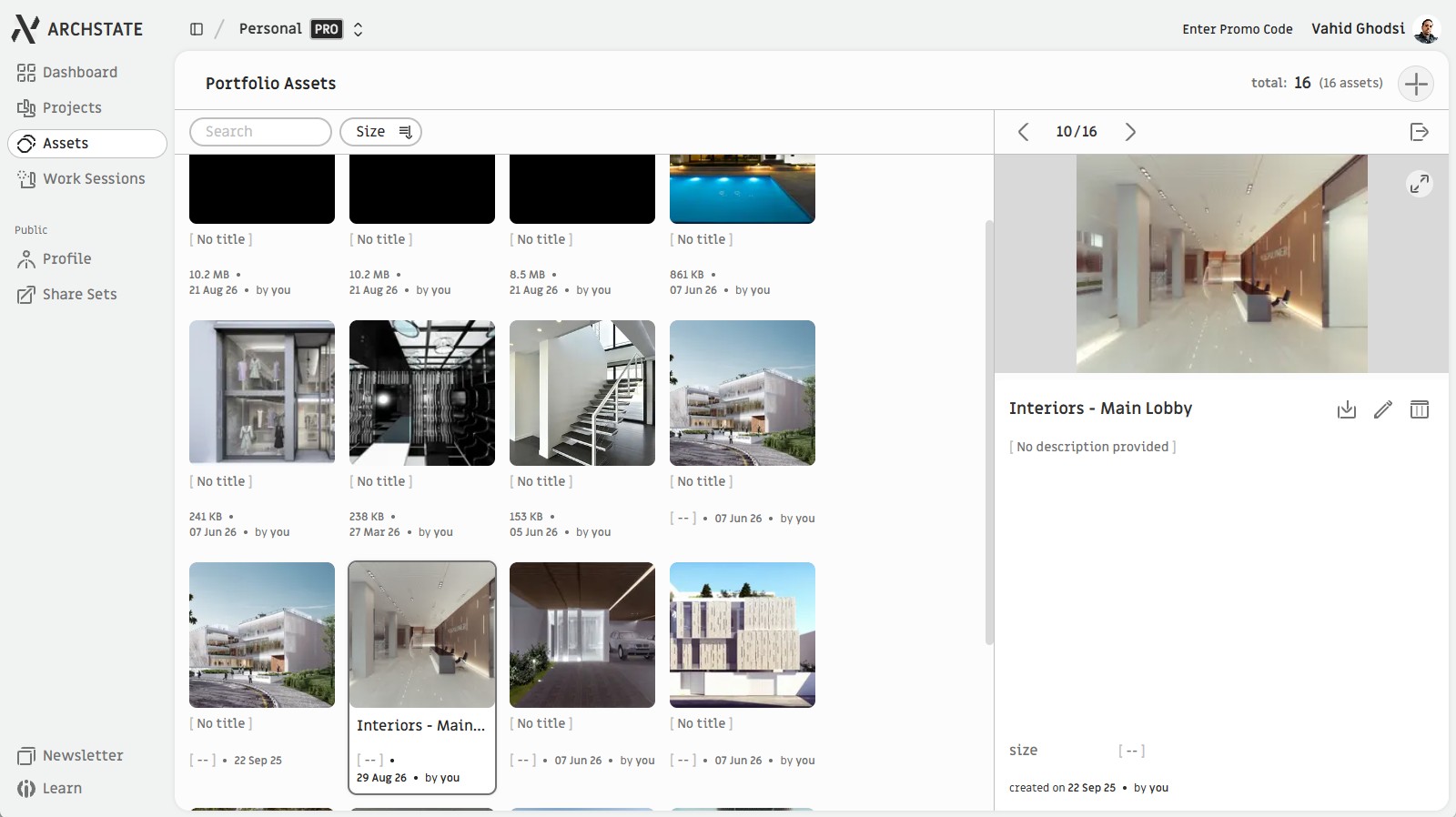Click the Projects icon in sidebar
This screenshot has width=1456, height=817.
coord(26,108)
